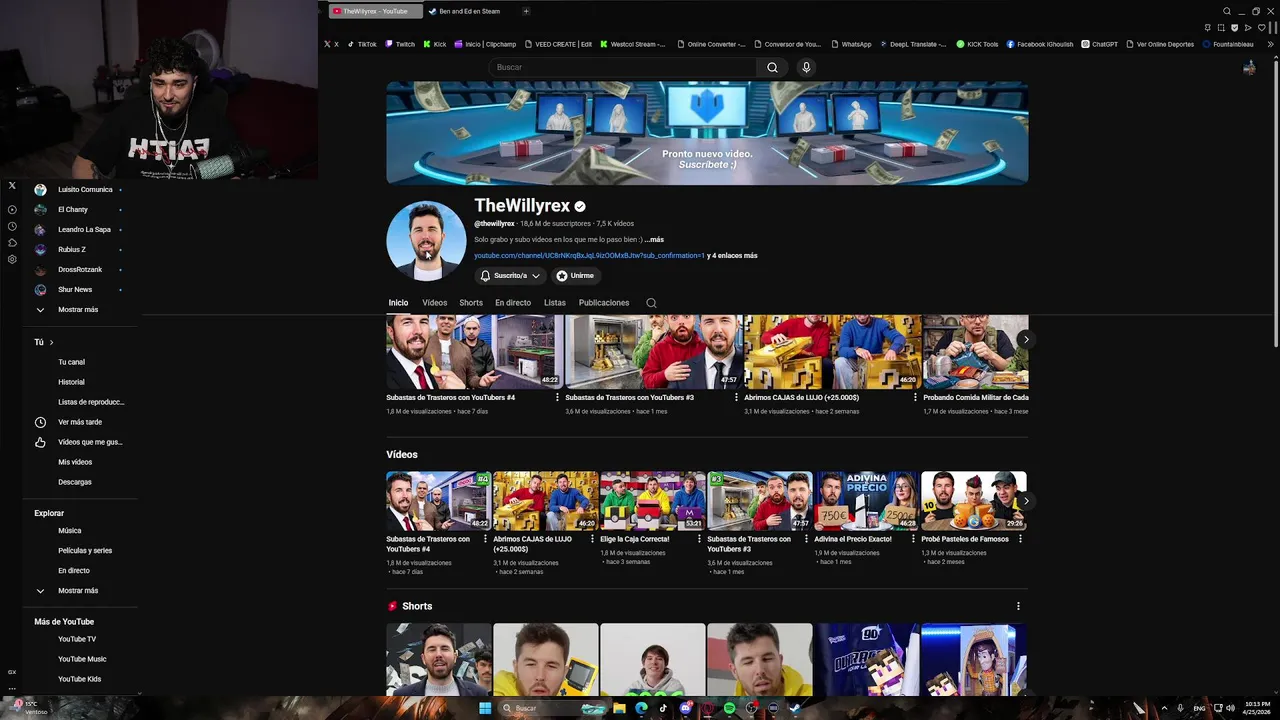Open the WhatsApp bookmark

850,44
